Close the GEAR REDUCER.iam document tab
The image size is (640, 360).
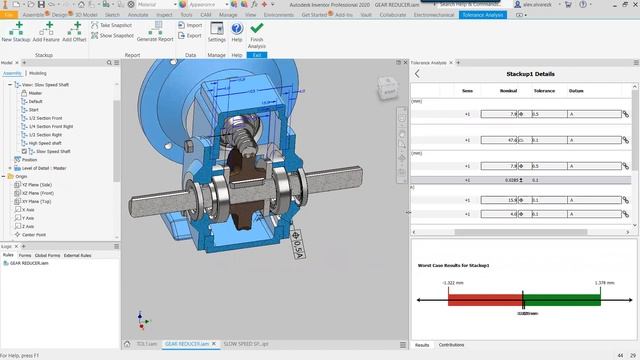point(214,344)
